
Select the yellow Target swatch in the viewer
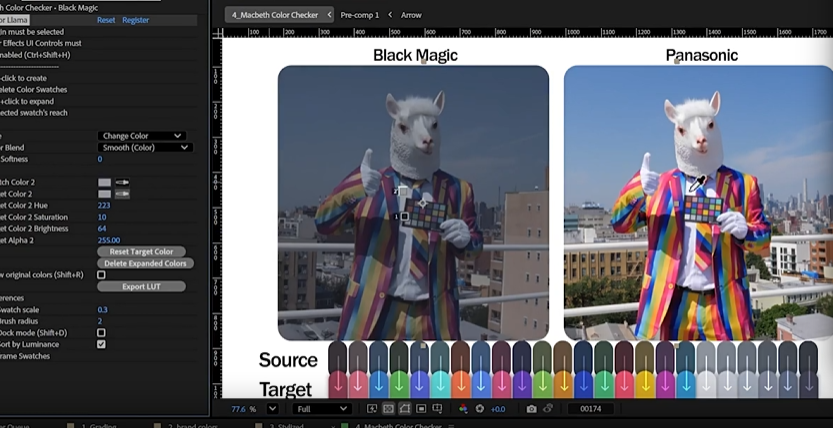pyautogui.click(x=645, y=384)
